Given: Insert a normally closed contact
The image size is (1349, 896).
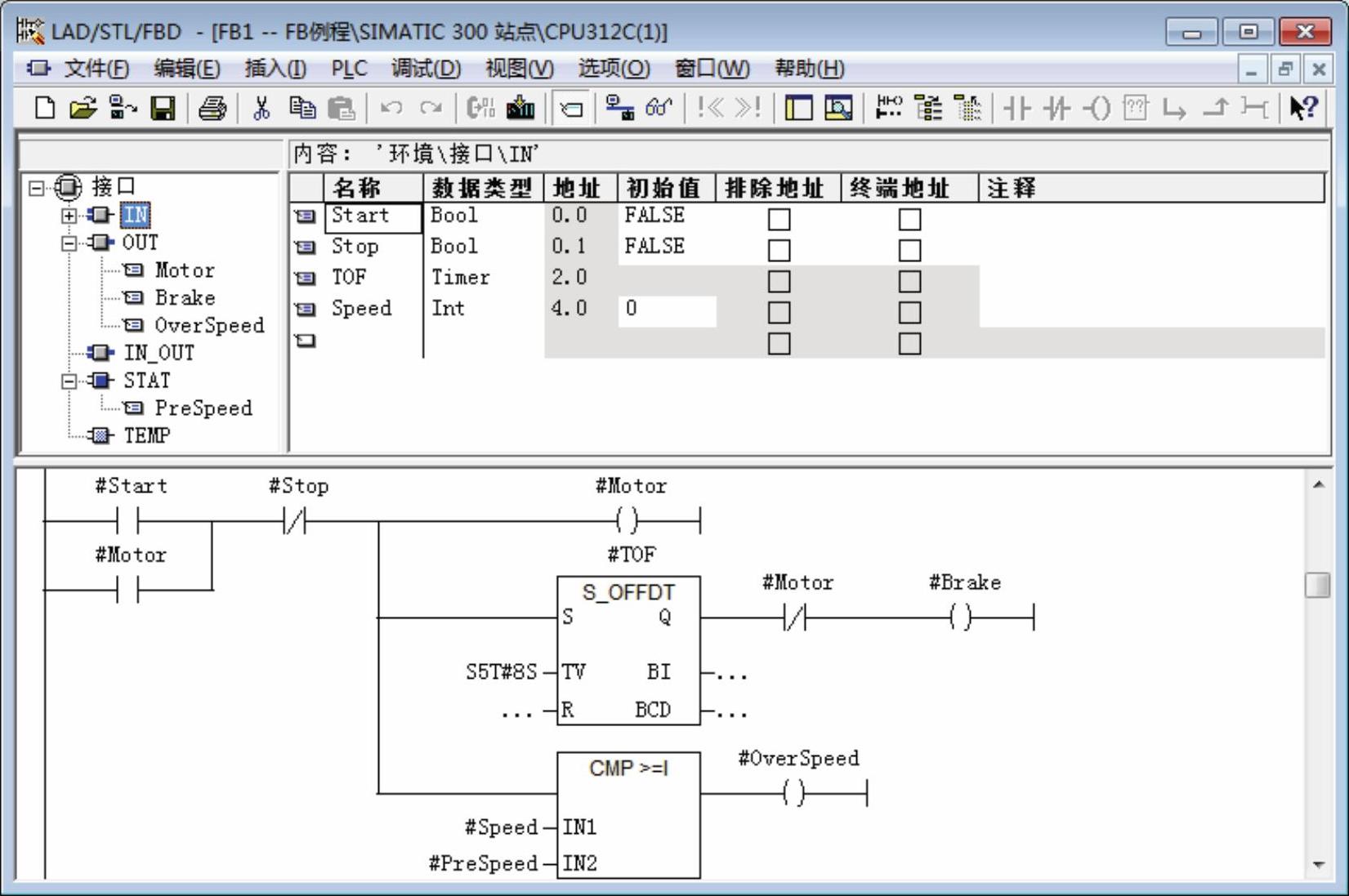Looking at the screenshot, I should point(1056,108).
